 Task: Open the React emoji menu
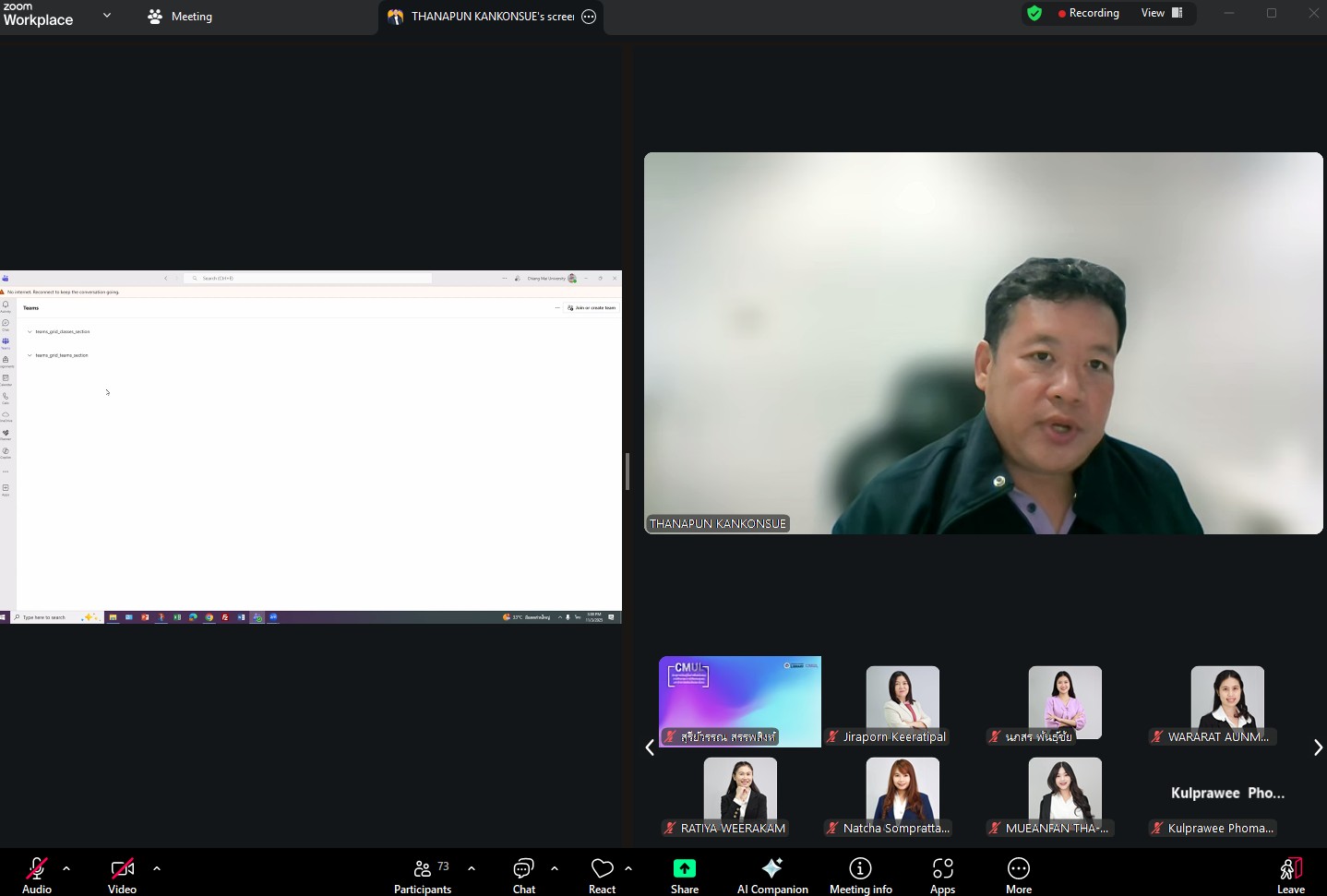tap(602, 875)
